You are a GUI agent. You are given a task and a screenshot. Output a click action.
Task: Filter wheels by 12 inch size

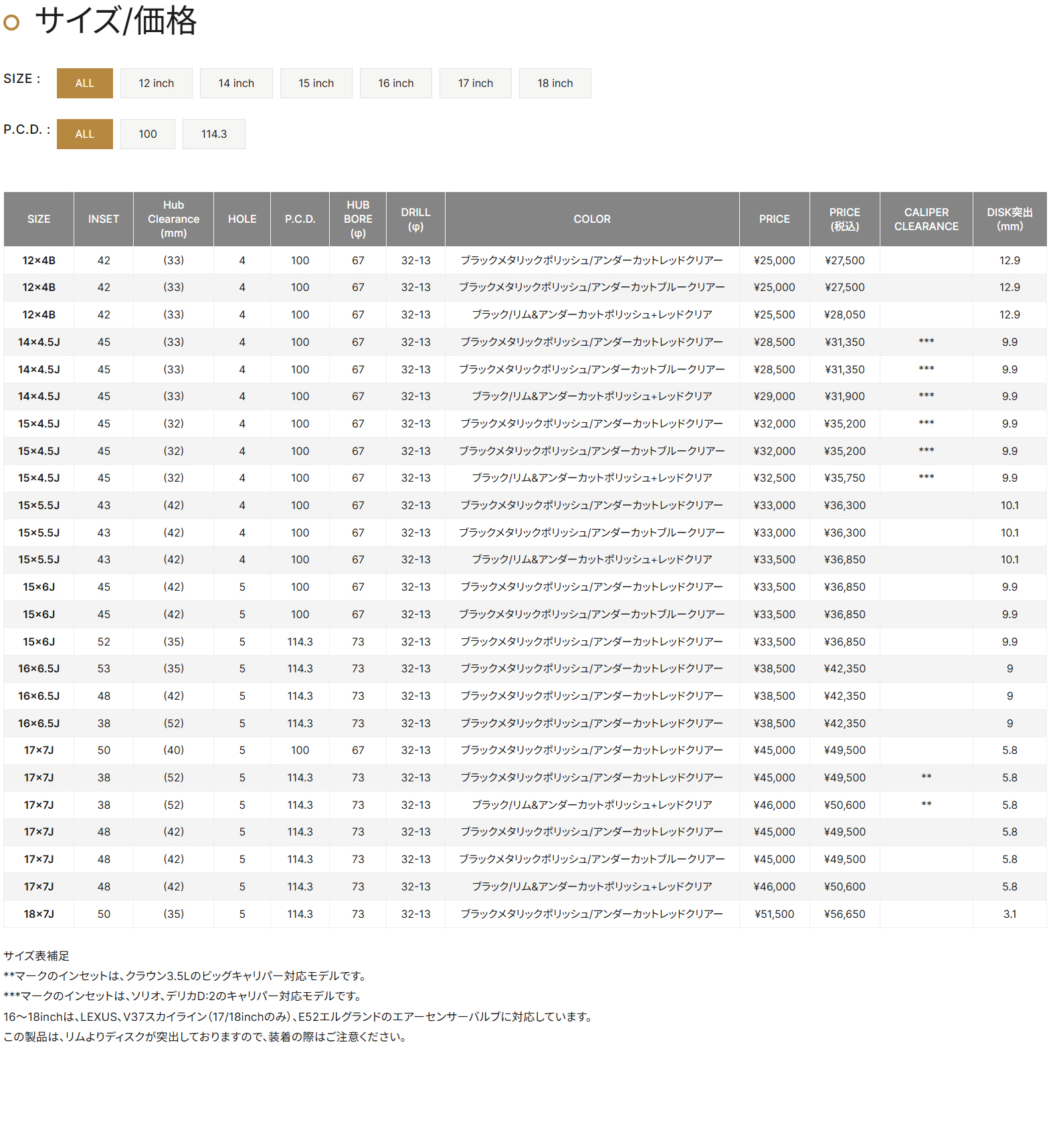[x=156, y=83]
